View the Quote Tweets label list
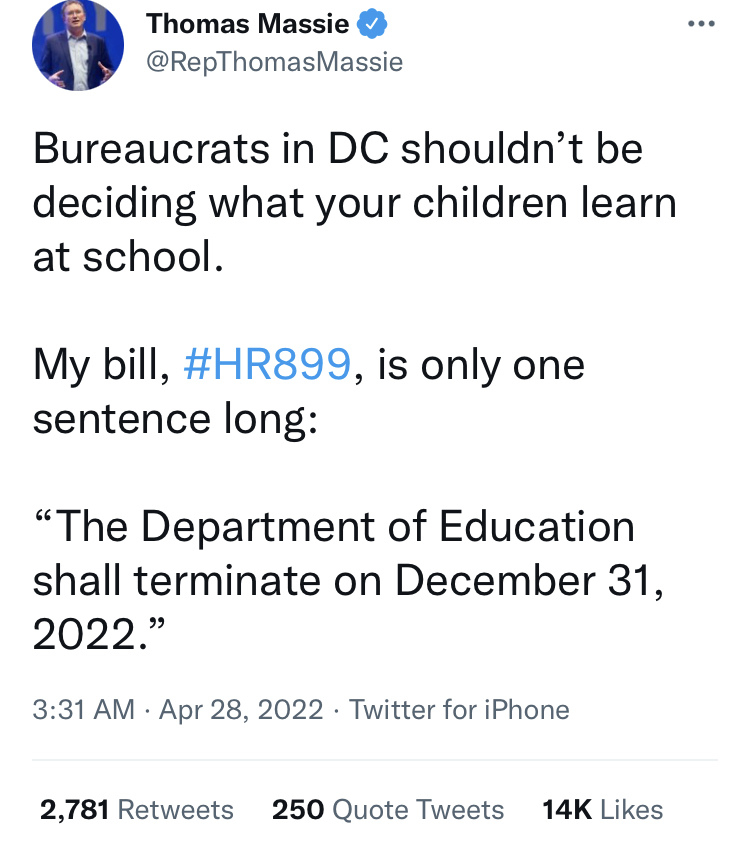 [x=418, y=809]
